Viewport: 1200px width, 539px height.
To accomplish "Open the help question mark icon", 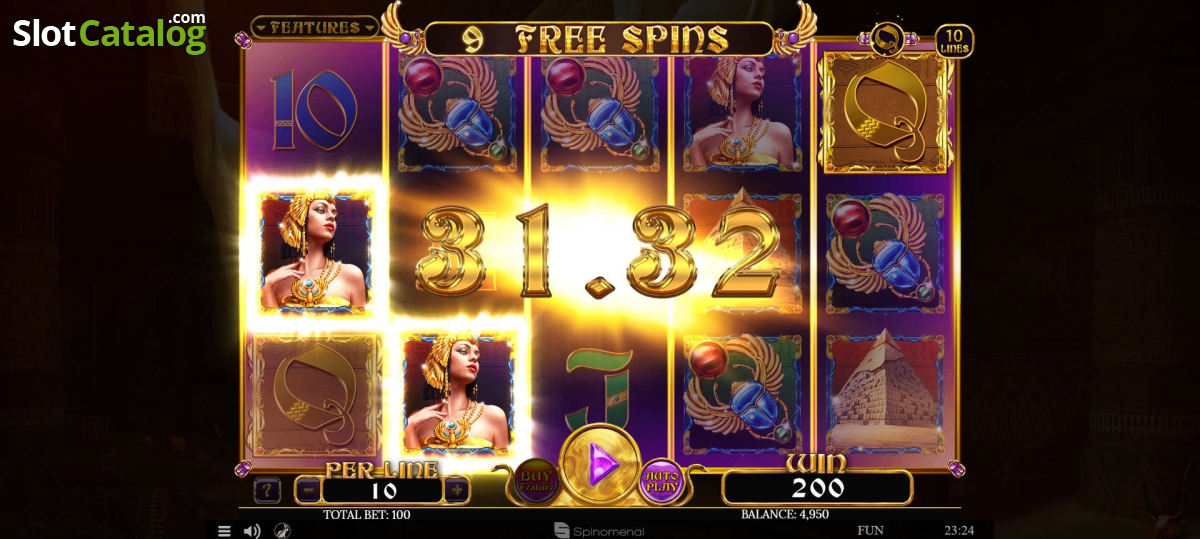I will pyautogui.click(x=267, y=491).
